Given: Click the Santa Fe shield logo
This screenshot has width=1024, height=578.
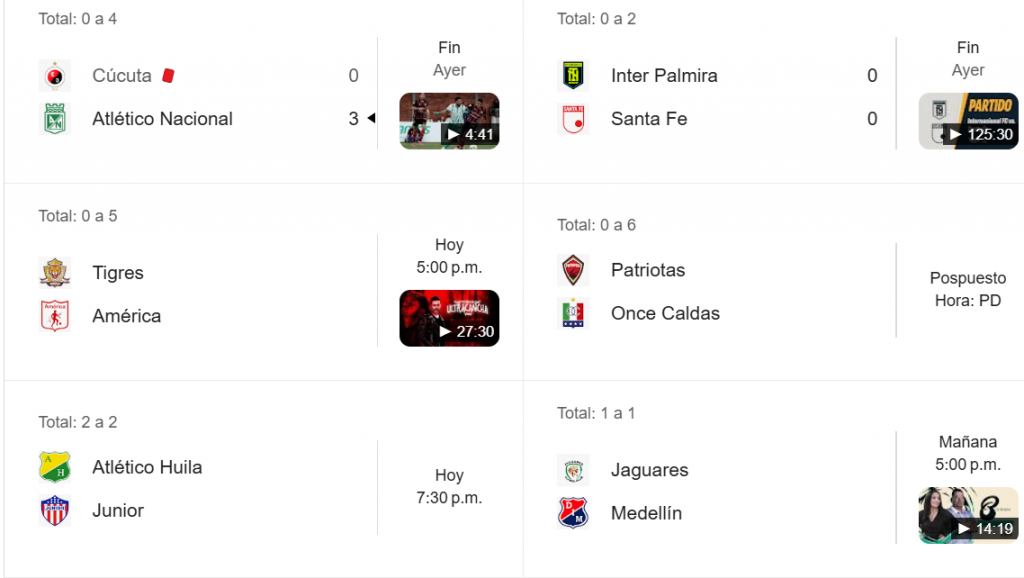Looking at the screenshot, I should (573, 119).
